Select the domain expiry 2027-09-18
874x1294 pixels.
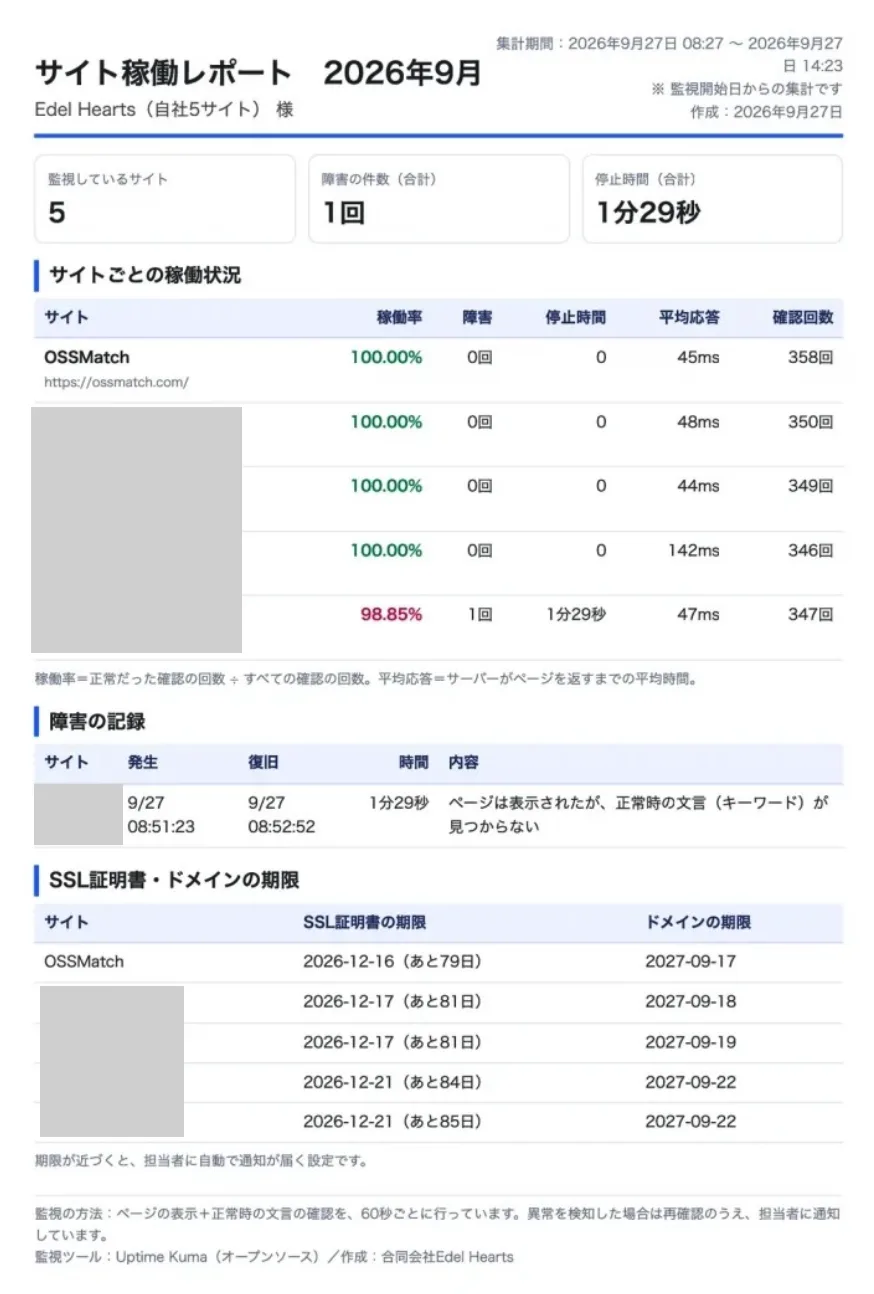coord(691,1001)
